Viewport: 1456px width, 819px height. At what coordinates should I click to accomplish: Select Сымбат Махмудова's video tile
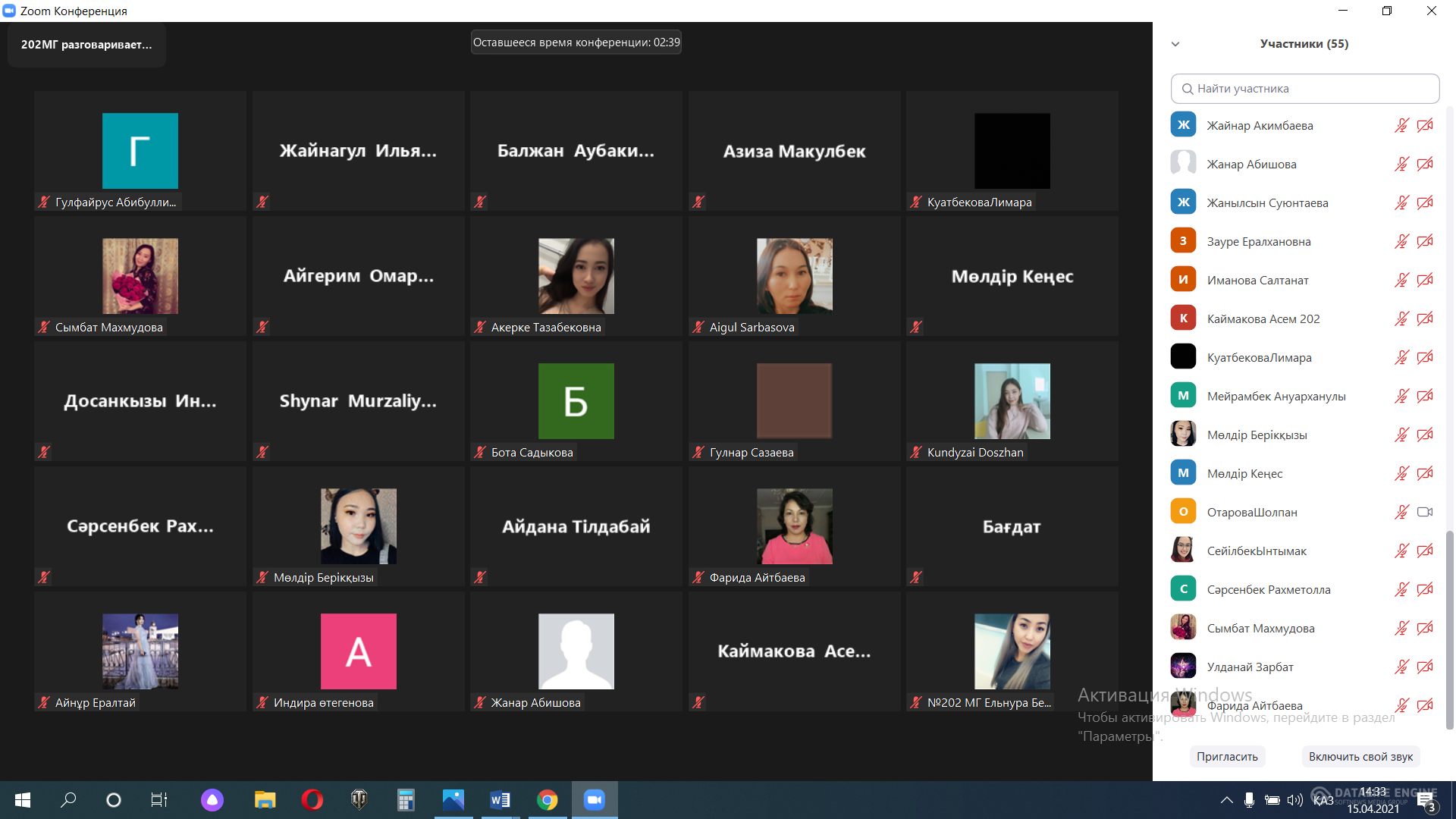tap(140, 277)
